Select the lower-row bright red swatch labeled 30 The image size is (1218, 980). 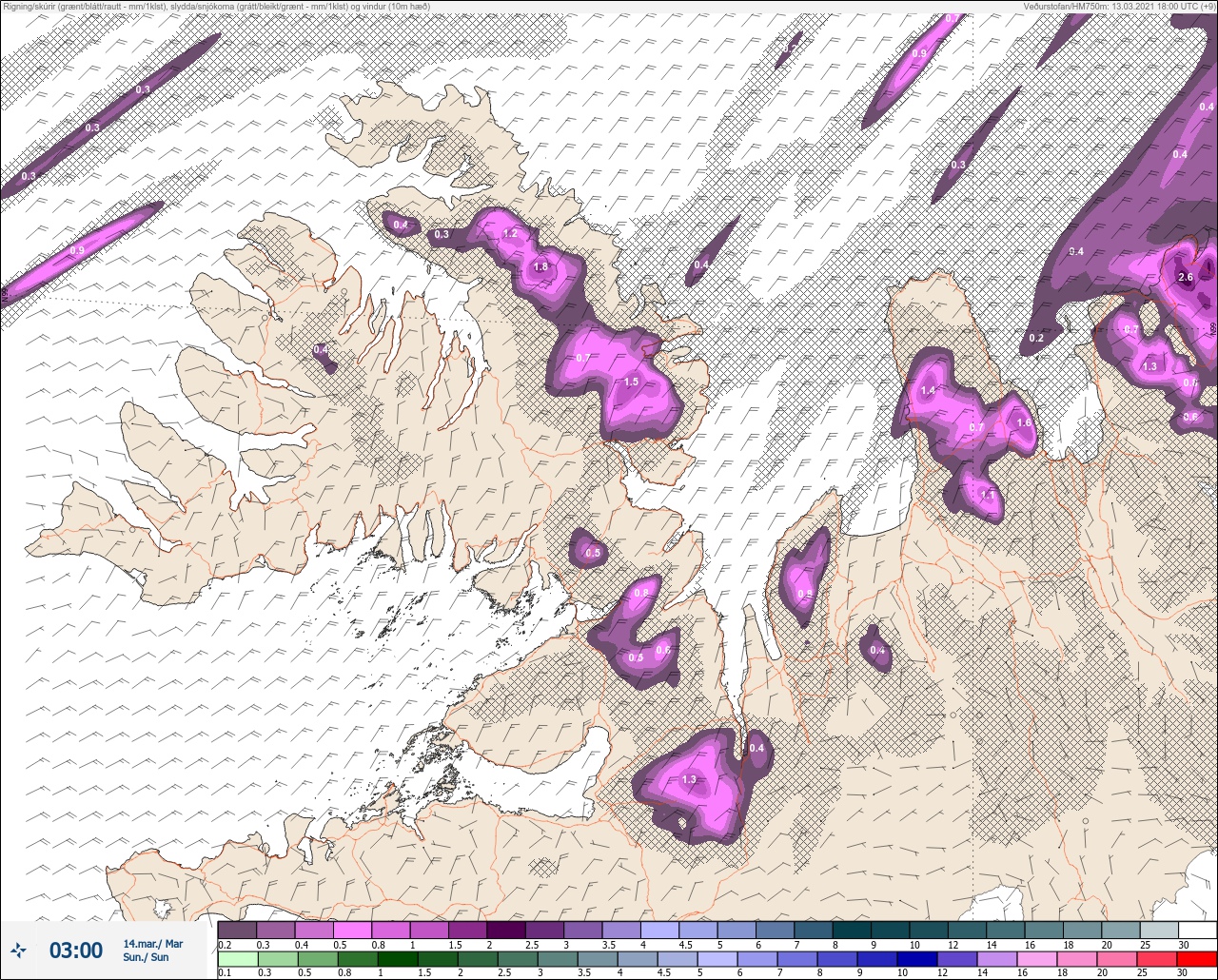click(x=1197, y=959)
